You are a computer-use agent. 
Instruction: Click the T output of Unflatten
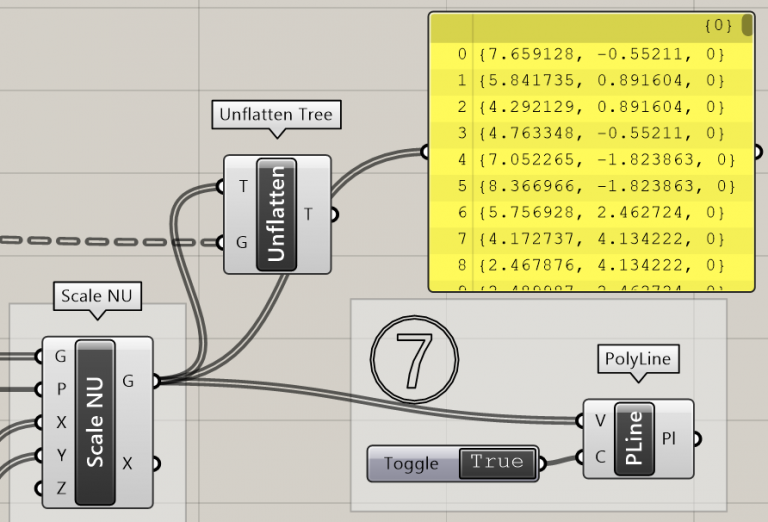(308, 214)
